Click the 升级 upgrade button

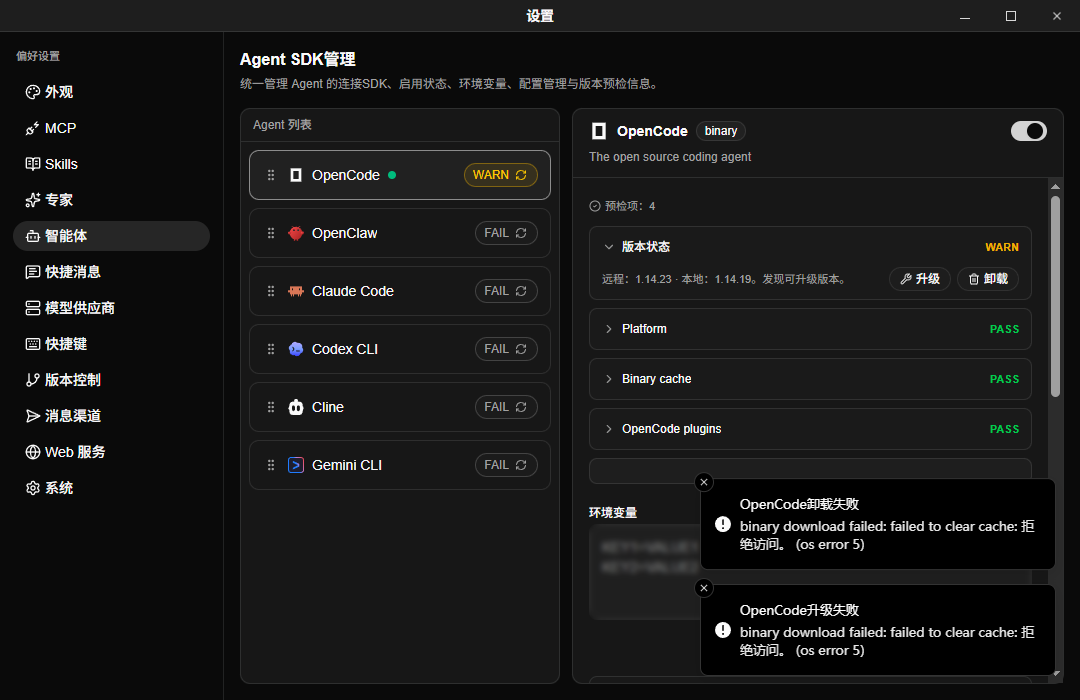tap(920, 279)
